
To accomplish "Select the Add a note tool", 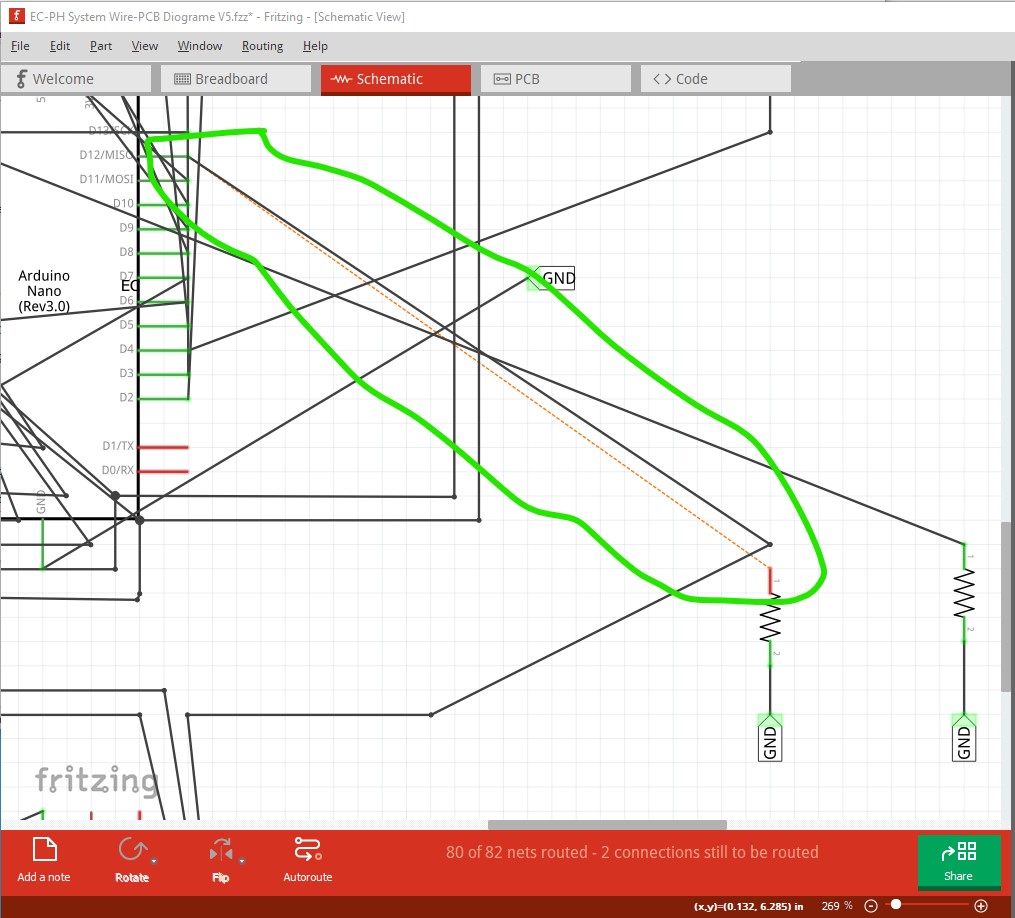I will pos(43,849).
